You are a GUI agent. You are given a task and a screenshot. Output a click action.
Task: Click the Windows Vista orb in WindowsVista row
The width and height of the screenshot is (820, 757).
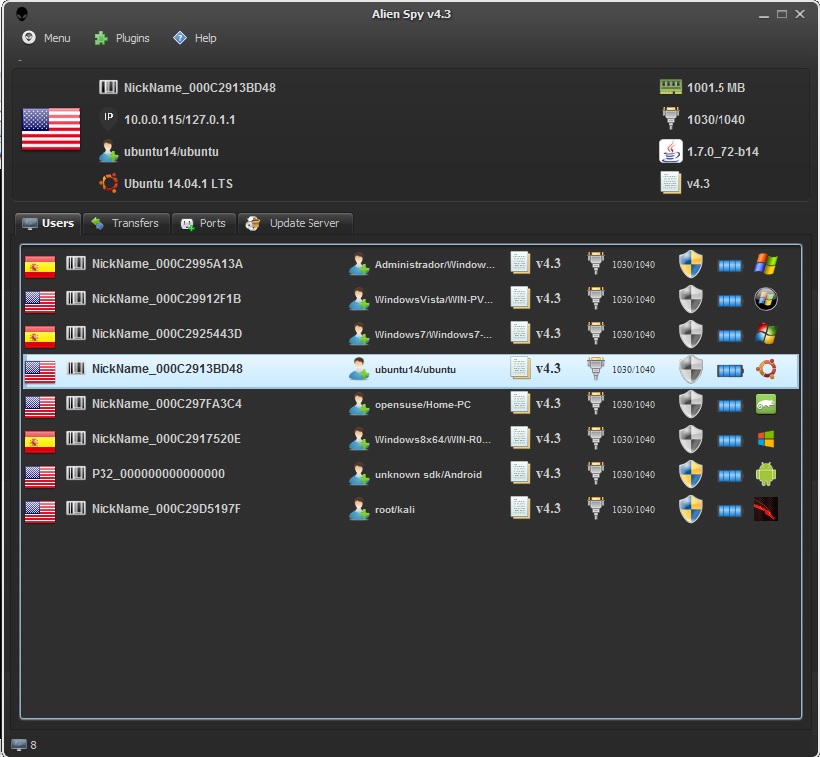coord(766,299)
